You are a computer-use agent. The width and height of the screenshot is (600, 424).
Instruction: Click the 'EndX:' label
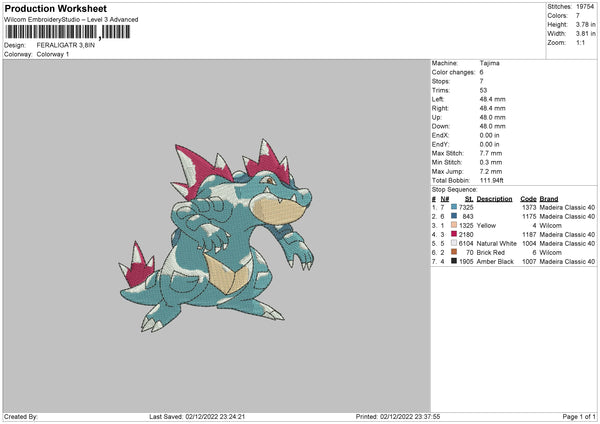[x=440, y=135]
